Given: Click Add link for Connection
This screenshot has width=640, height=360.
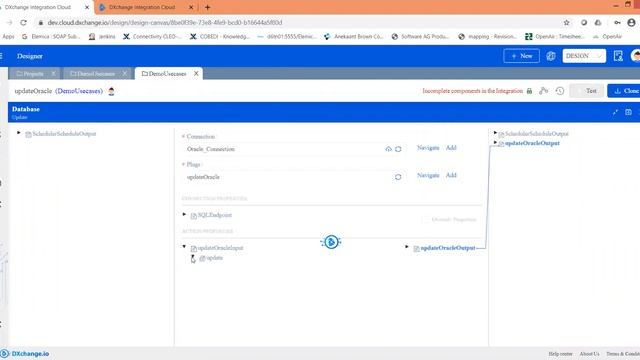Looking at the screenshot, I should coord(451,148).
